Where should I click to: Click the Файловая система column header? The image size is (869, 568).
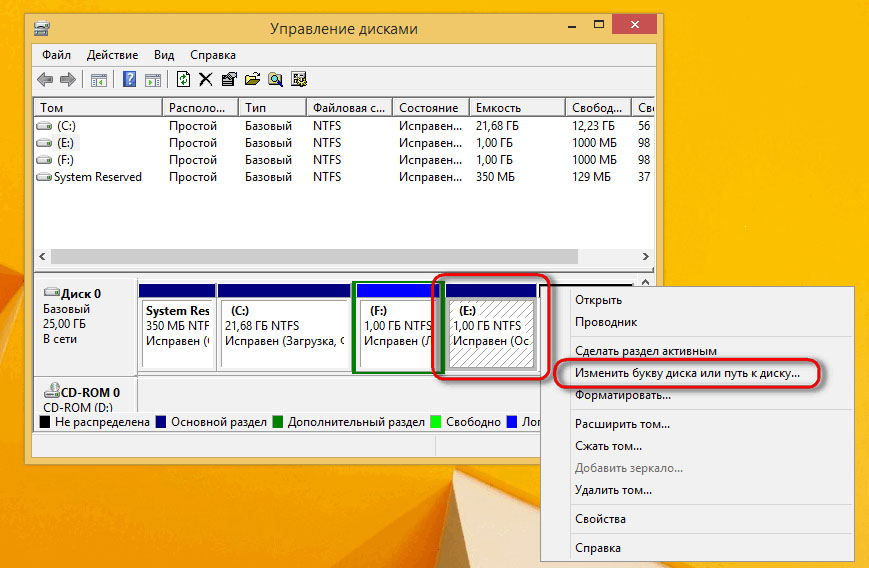pos(348,108)
